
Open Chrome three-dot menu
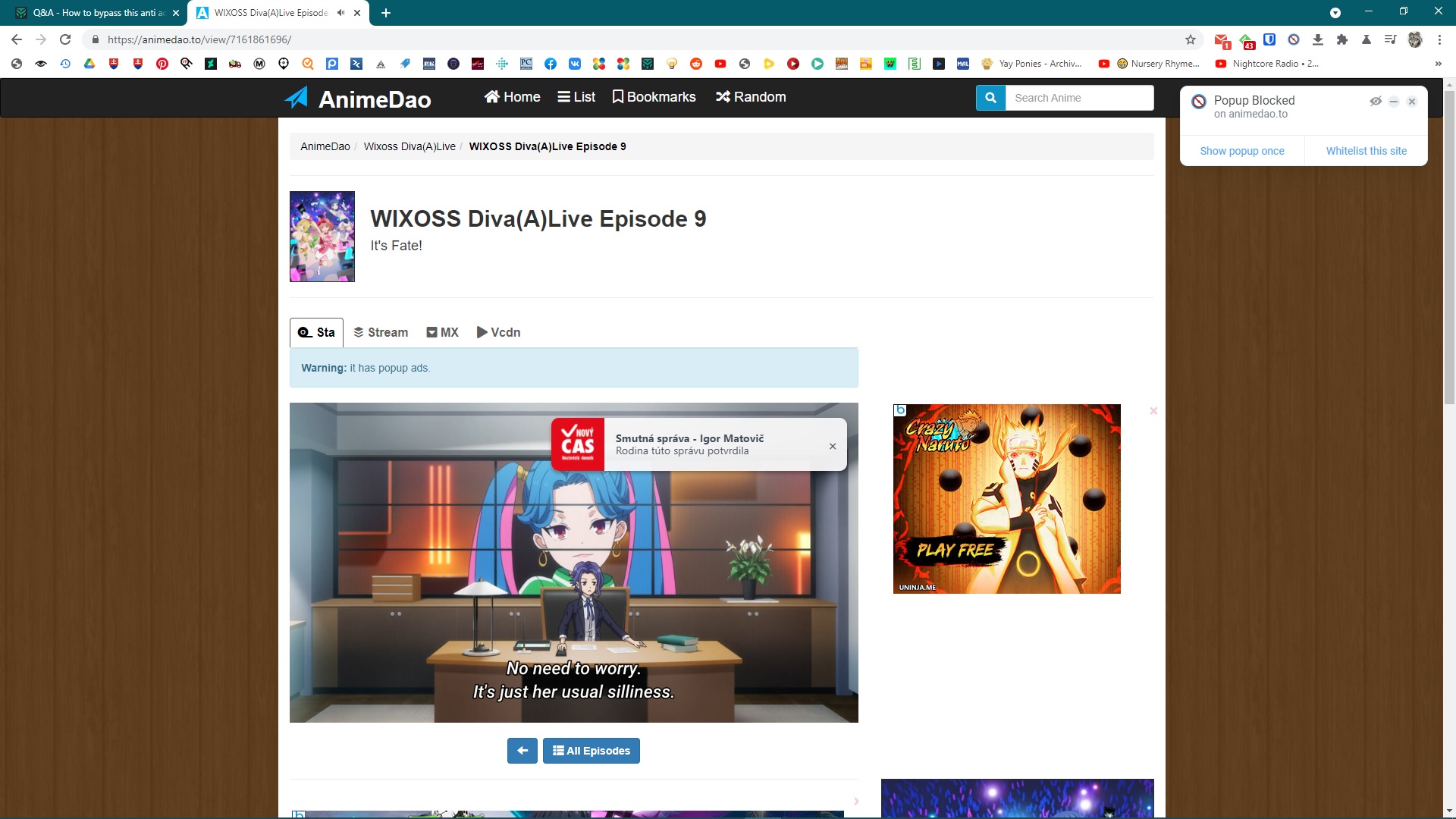click(1439, 39)
